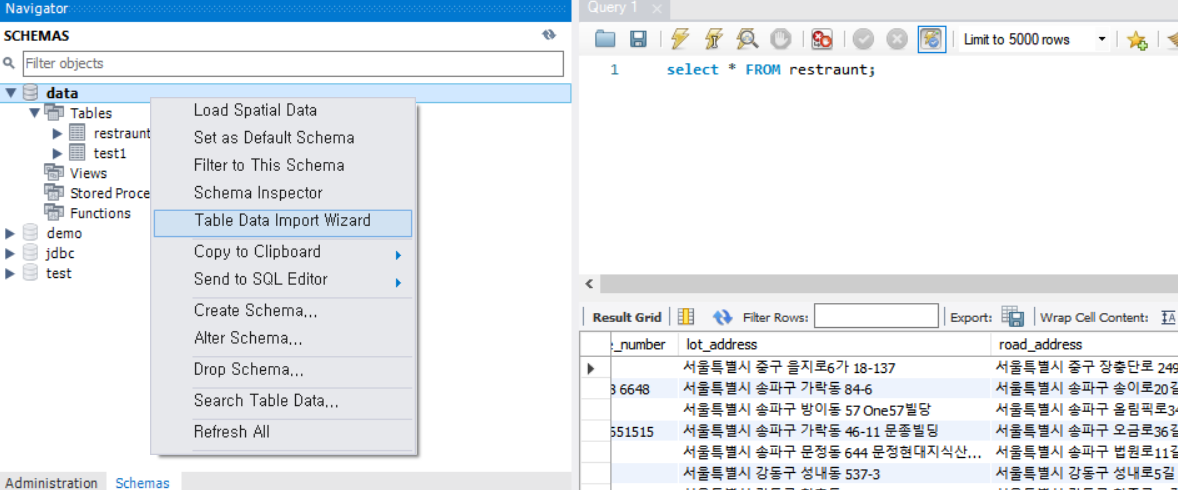Refresh results with the blue arrows icon
1178x490 pixels.
[722, 317]
